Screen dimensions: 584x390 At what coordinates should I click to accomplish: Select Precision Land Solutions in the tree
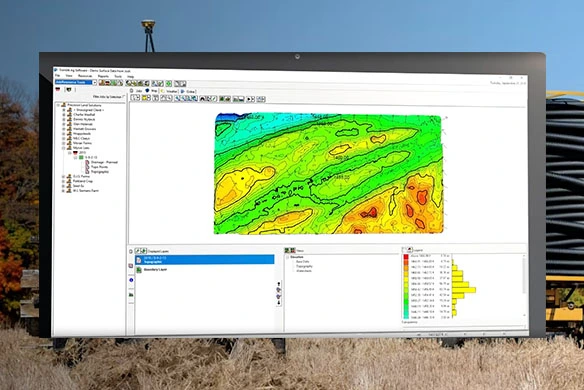click(84, 105)
